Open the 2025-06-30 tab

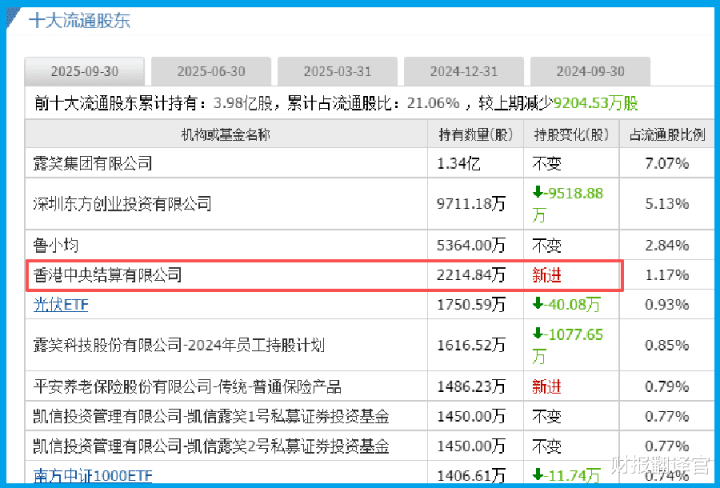(x=211, y=71)
